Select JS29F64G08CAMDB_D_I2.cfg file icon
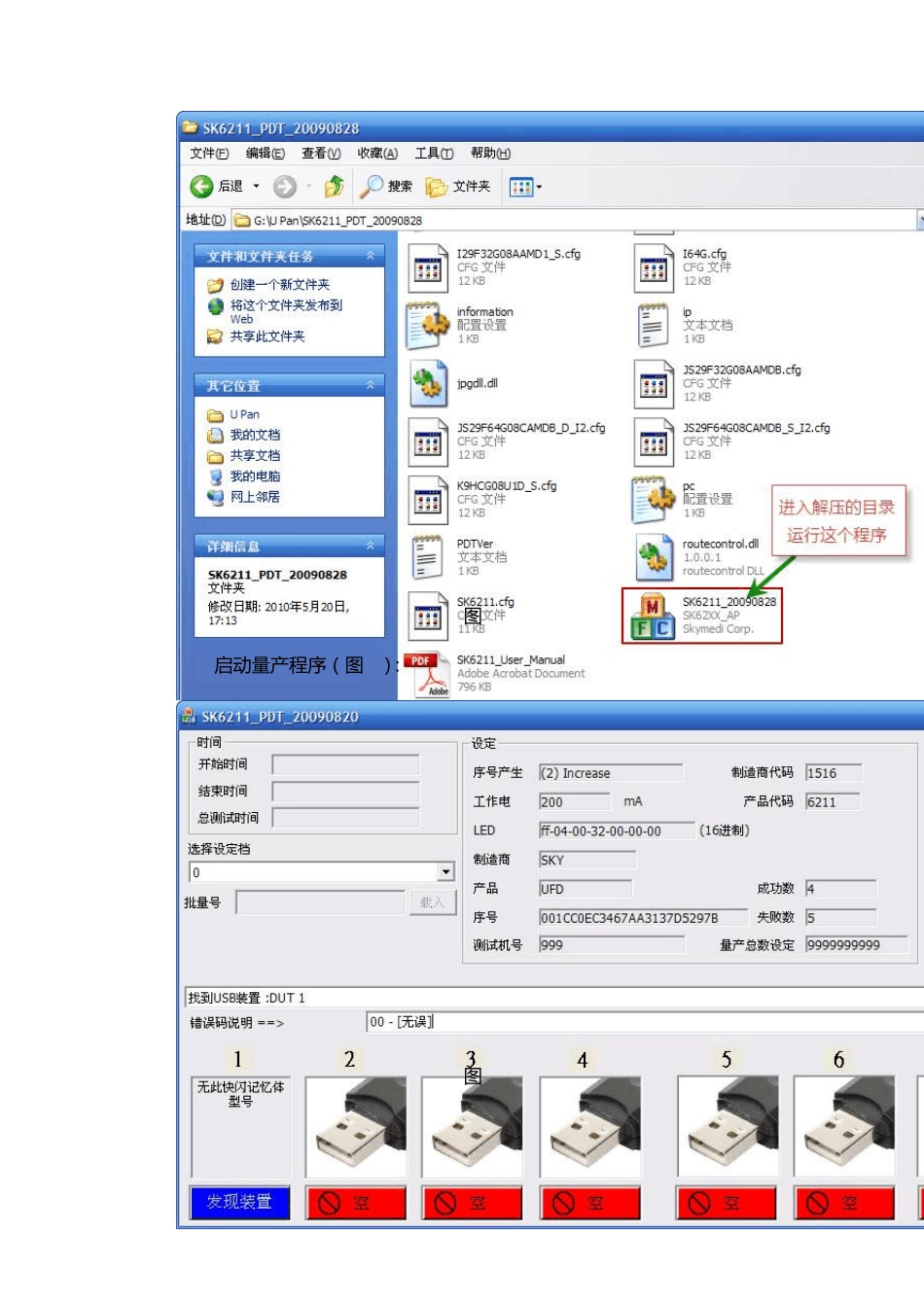 click(x=428, y=442)
